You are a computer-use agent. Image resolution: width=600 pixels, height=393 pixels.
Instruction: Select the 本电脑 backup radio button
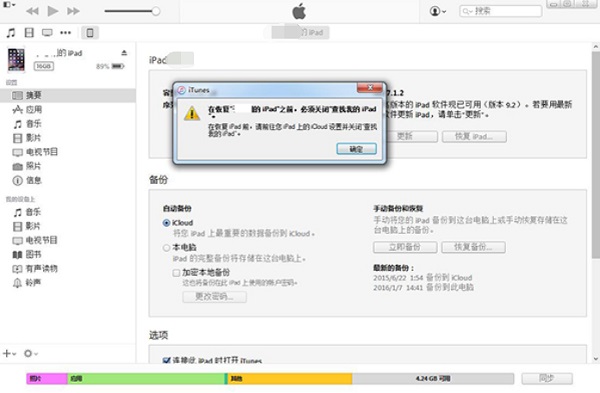pyautogui.click(x=166, y=248)
